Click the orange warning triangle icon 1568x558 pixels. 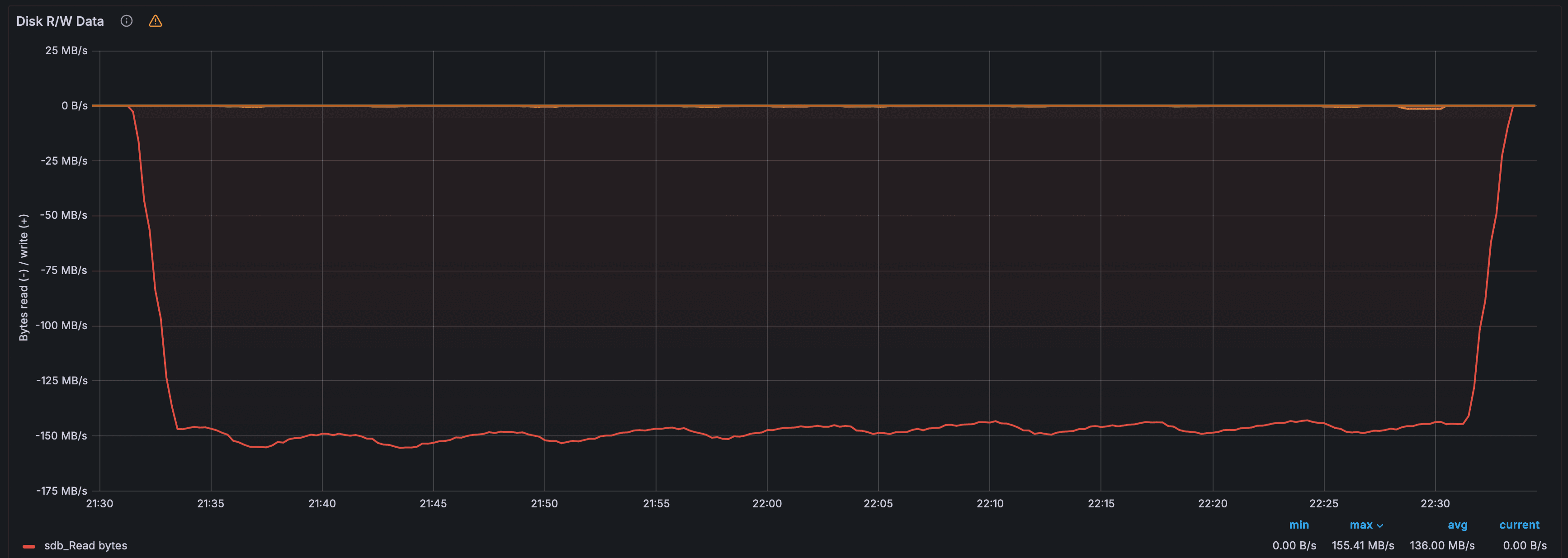[155, 21]
